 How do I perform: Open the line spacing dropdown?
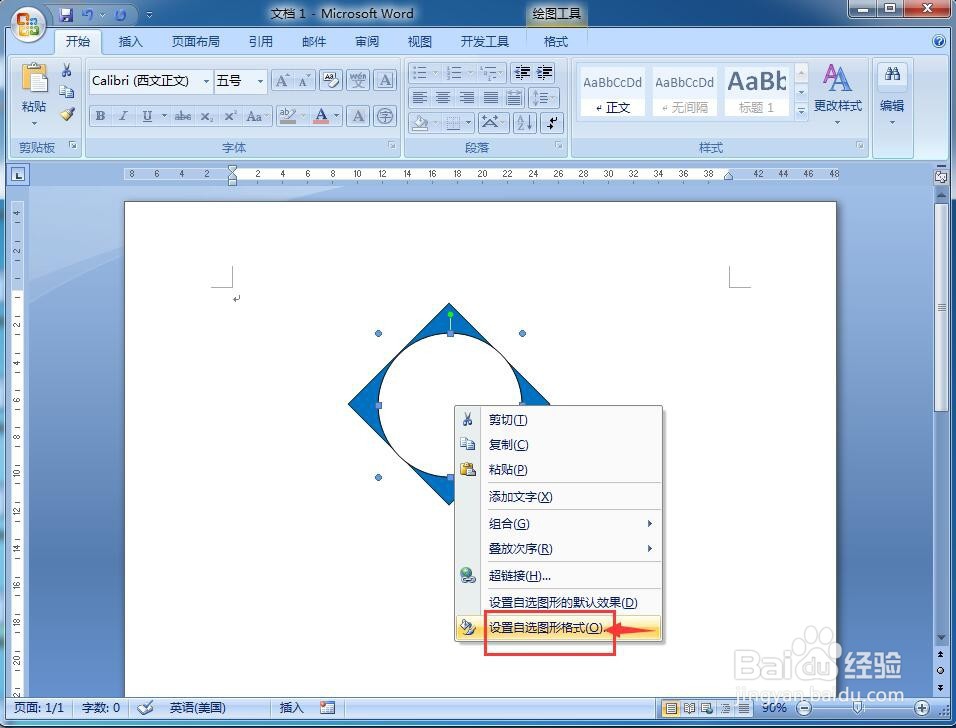[x=544, y=98]
